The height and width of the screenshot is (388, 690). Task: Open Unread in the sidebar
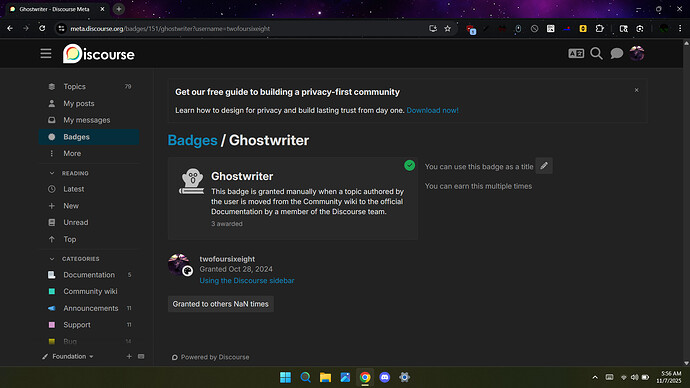[x=89, y=223]
